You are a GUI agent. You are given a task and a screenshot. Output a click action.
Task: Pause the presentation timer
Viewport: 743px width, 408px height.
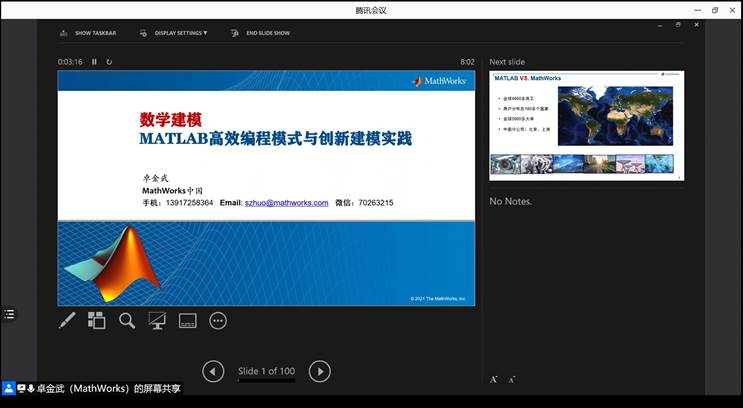pos(95,62)
